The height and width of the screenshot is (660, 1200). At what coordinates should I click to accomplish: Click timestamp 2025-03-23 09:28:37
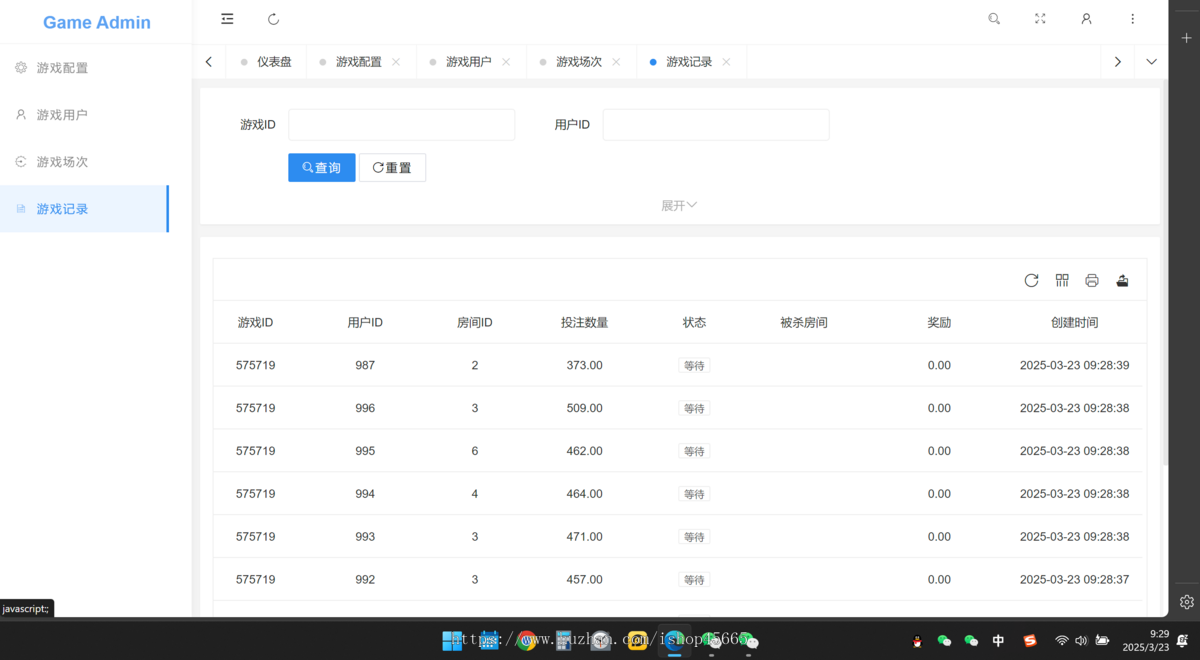(x=1074, y=580)
